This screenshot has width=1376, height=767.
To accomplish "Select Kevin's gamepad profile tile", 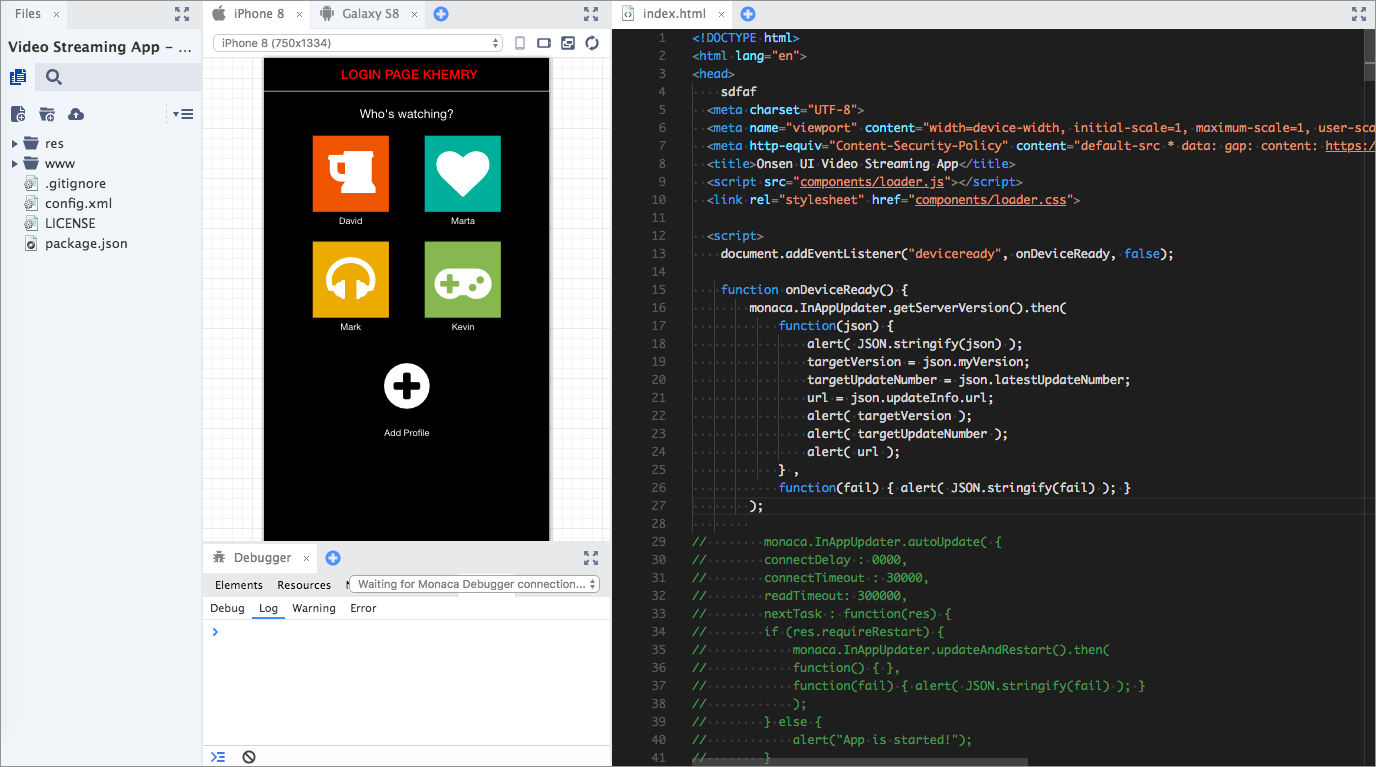I will (463, 280).
